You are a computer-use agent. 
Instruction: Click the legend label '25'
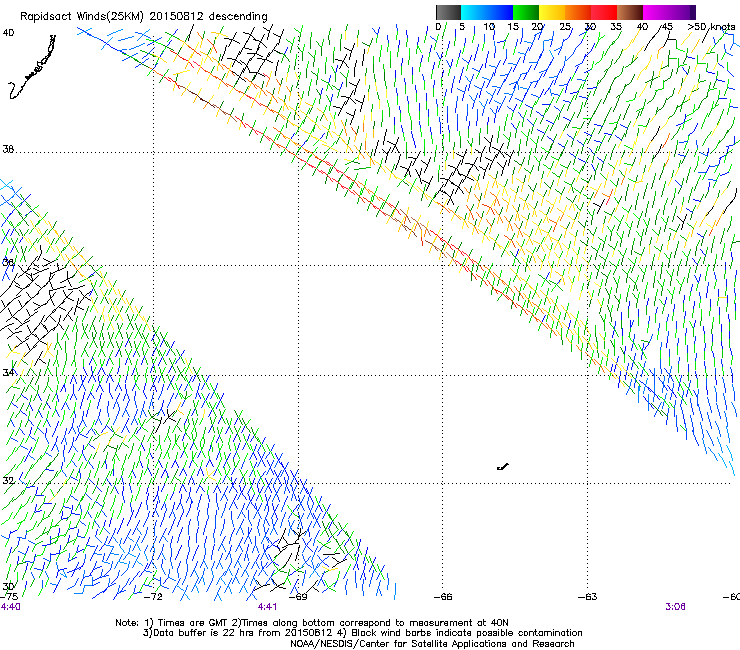pyautogui.click(x=565, y=26)
